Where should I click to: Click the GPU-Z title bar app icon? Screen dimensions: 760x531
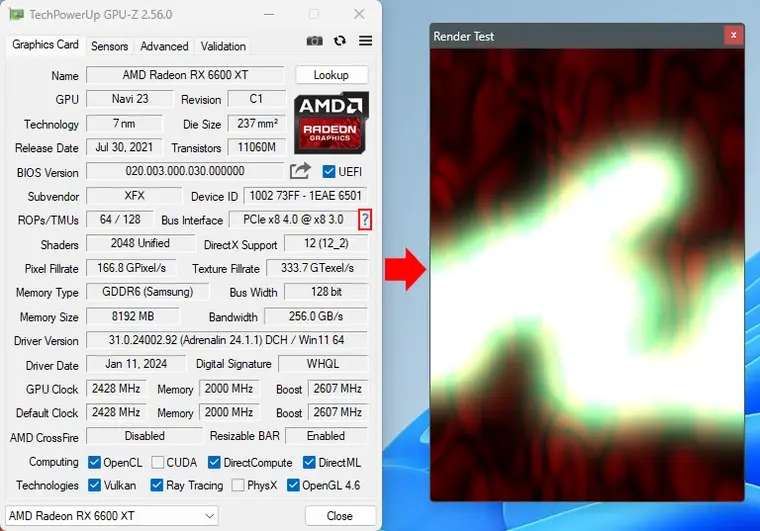point(17,14)
